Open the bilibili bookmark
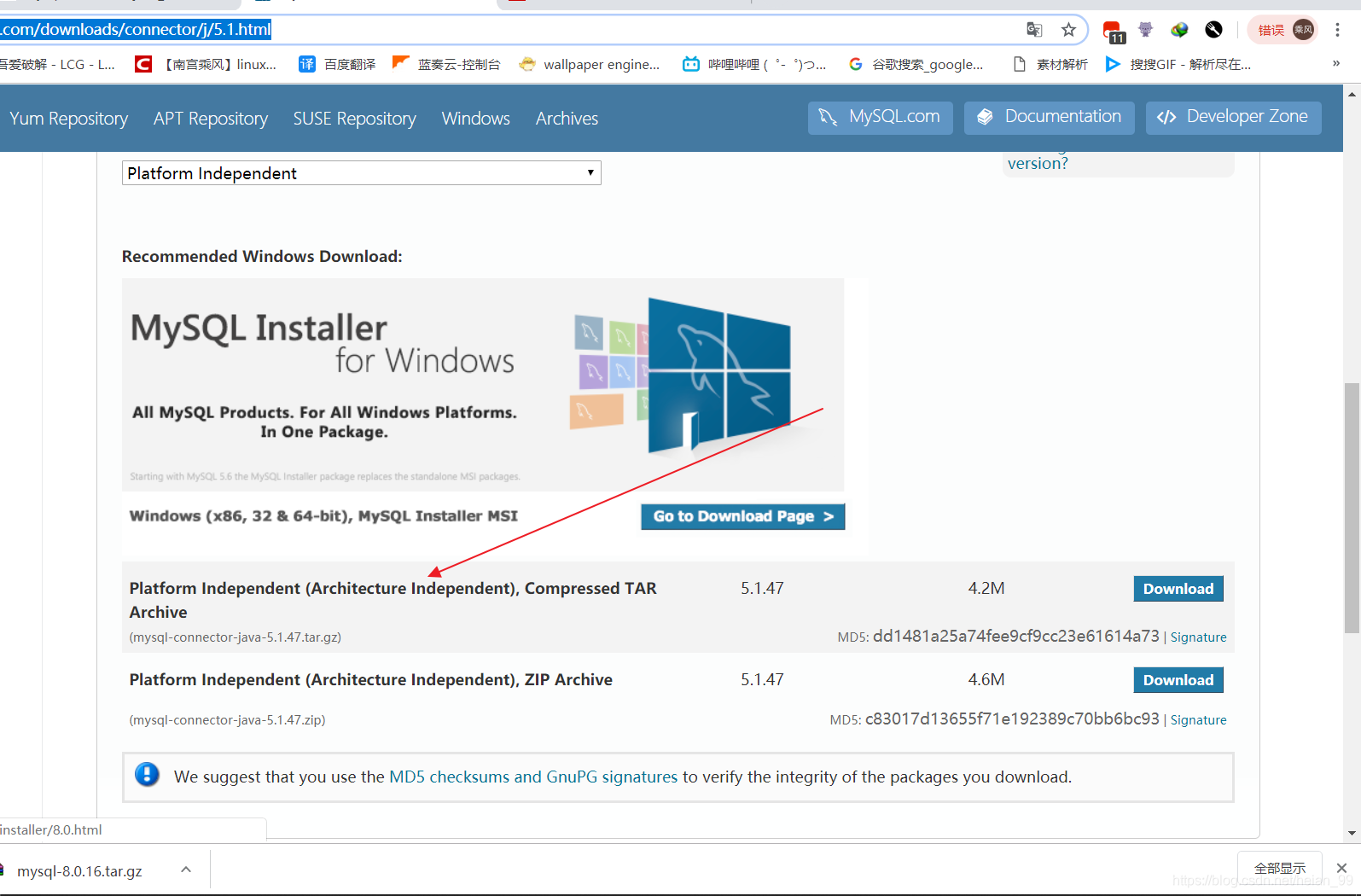Viewport: 1361px width, 896px height. [754, 64]
